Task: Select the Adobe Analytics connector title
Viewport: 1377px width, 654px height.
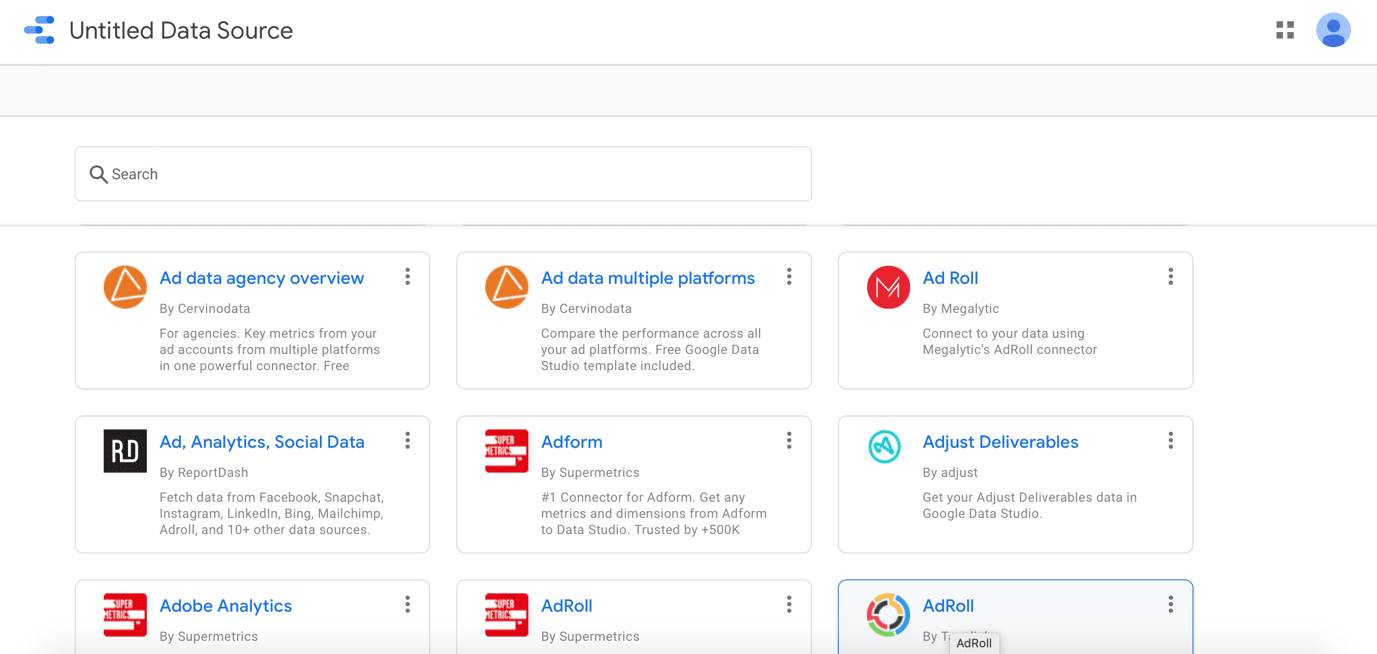Action: (x=226, y=606)
